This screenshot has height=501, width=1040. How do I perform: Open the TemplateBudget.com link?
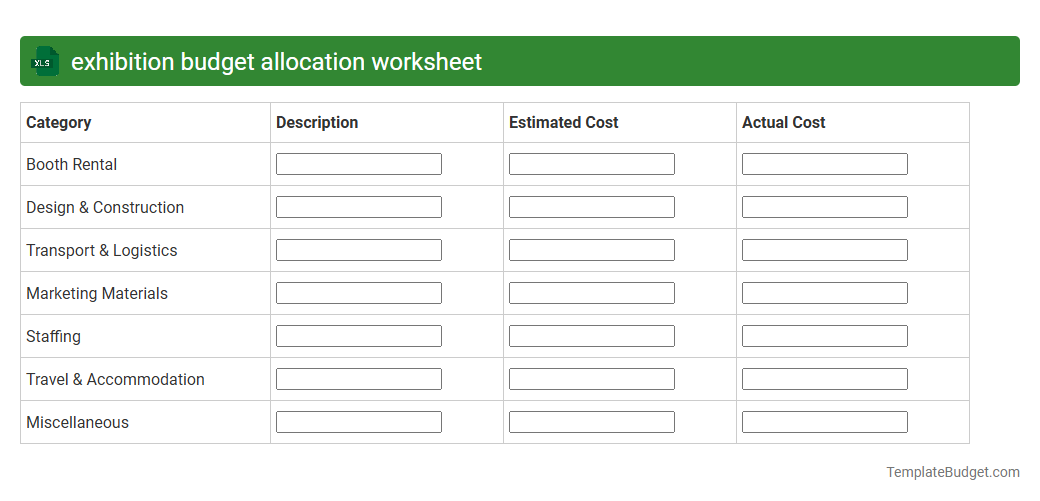pos(952,472)
